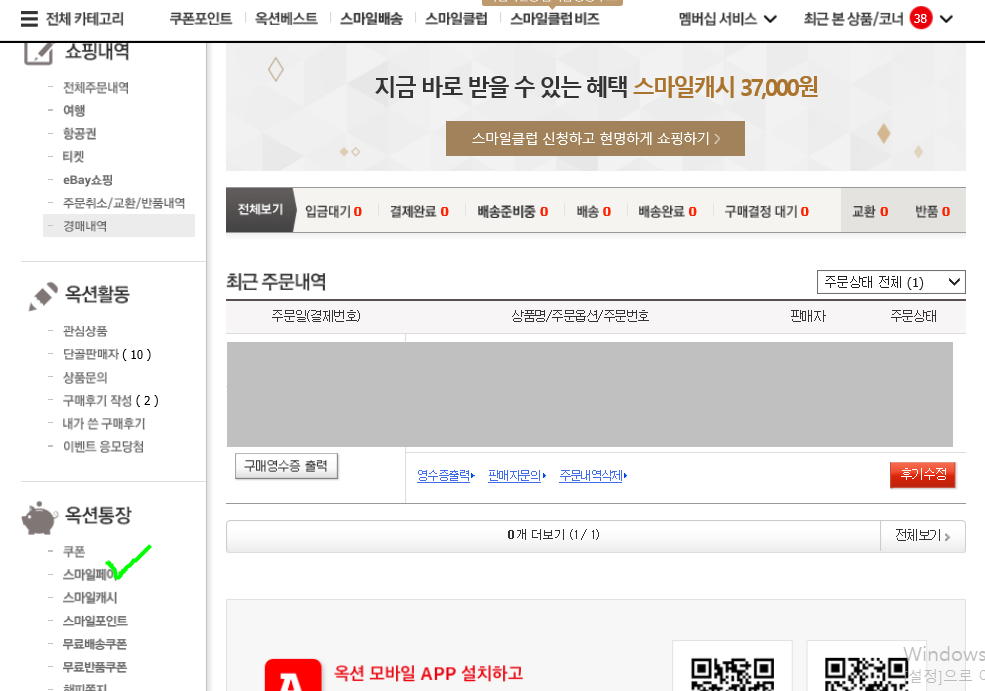Open 관심상품 in the sidebar
This screenshot has height=691, width=985.
(85, 331)
